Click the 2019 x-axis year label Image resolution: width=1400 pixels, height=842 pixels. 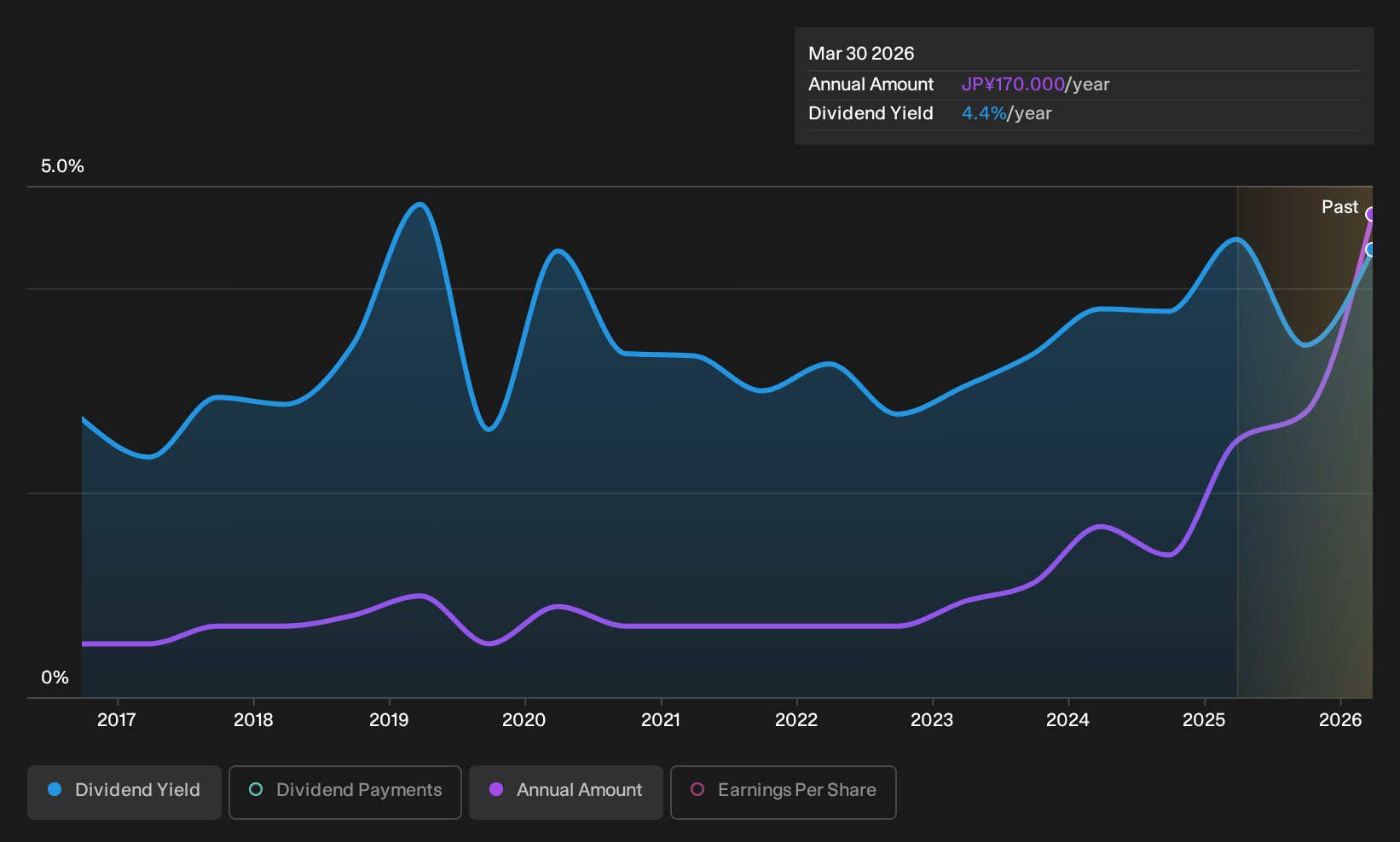coord(389,720)
